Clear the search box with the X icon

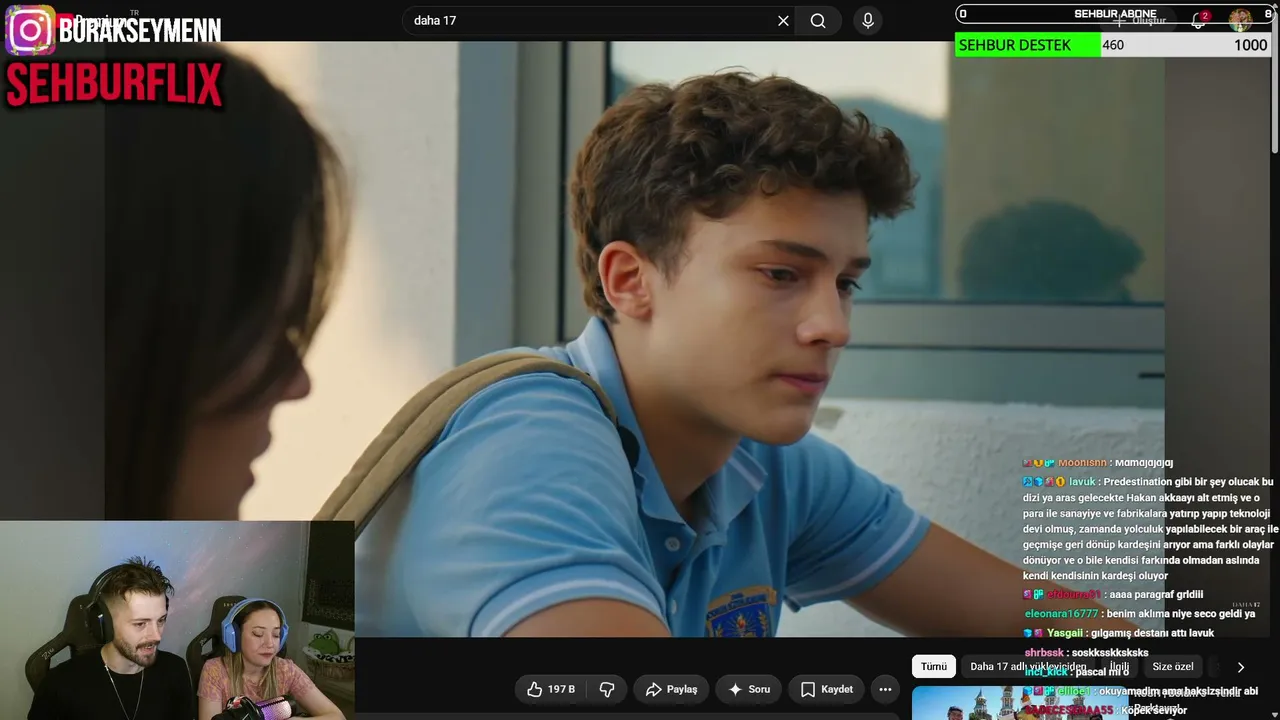(x=783, y=21)
